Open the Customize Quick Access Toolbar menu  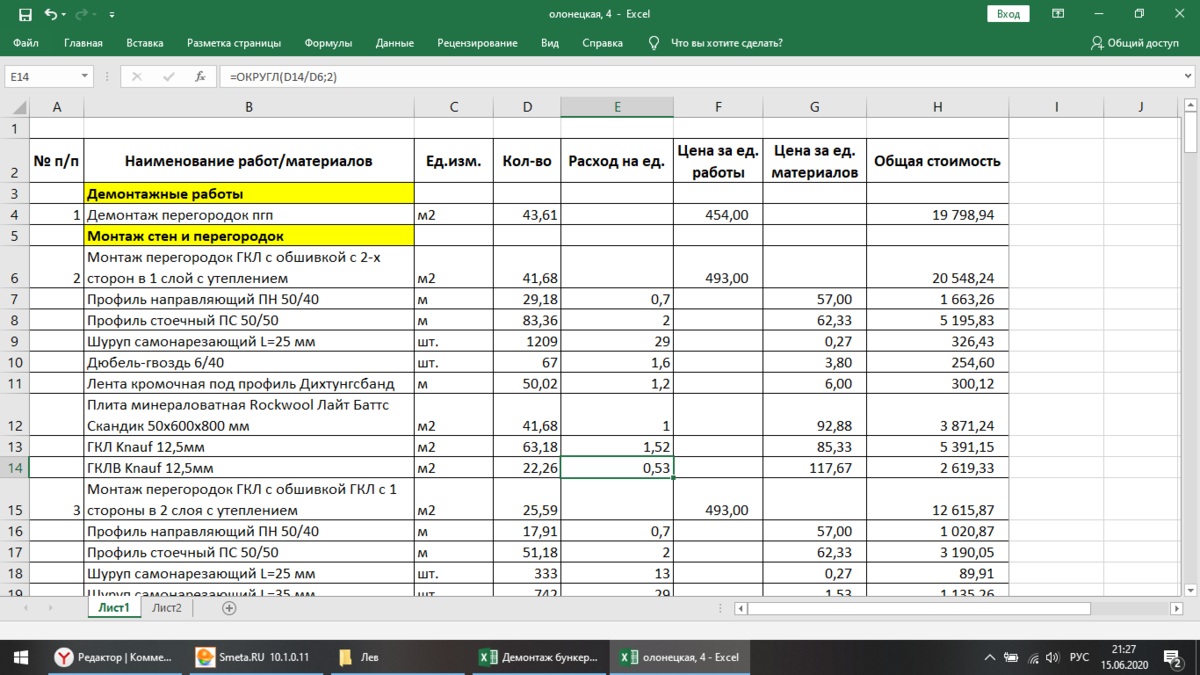coord(112,15)
